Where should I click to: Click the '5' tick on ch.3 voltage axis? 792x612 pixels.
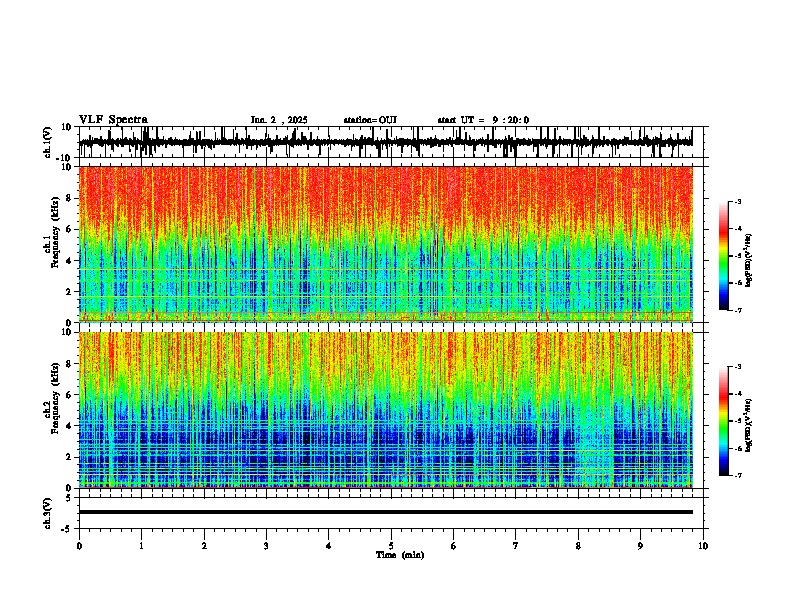[x=69, y=498]
